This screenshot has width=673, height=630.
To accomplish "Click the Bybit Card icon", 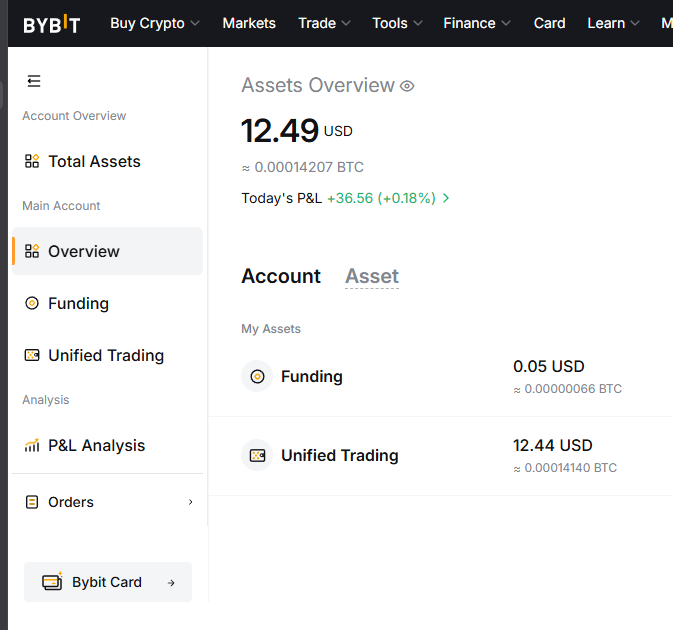I will (52, 582).
